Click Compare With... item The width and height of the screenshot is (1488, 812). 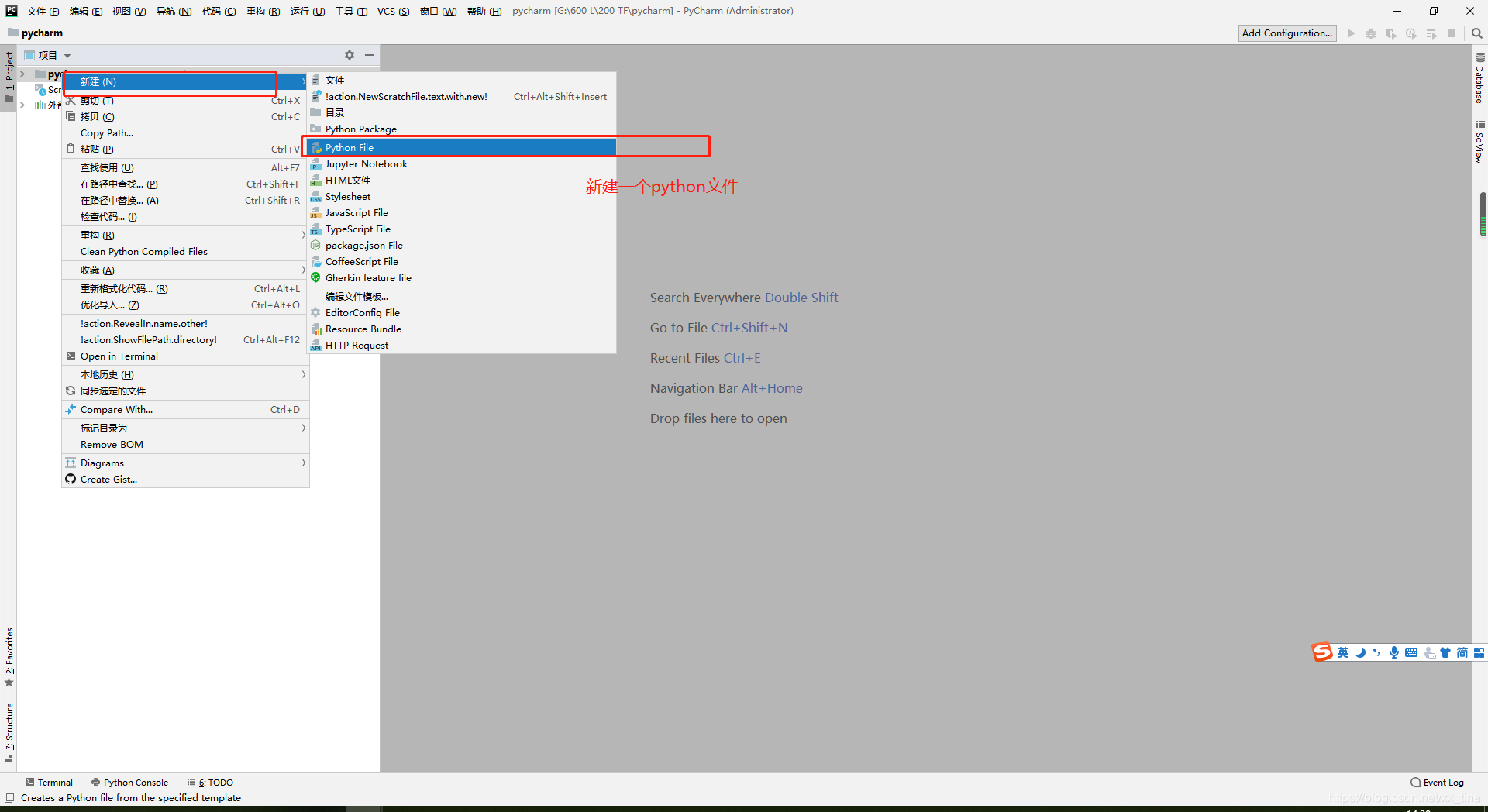[x=185, y=410]
